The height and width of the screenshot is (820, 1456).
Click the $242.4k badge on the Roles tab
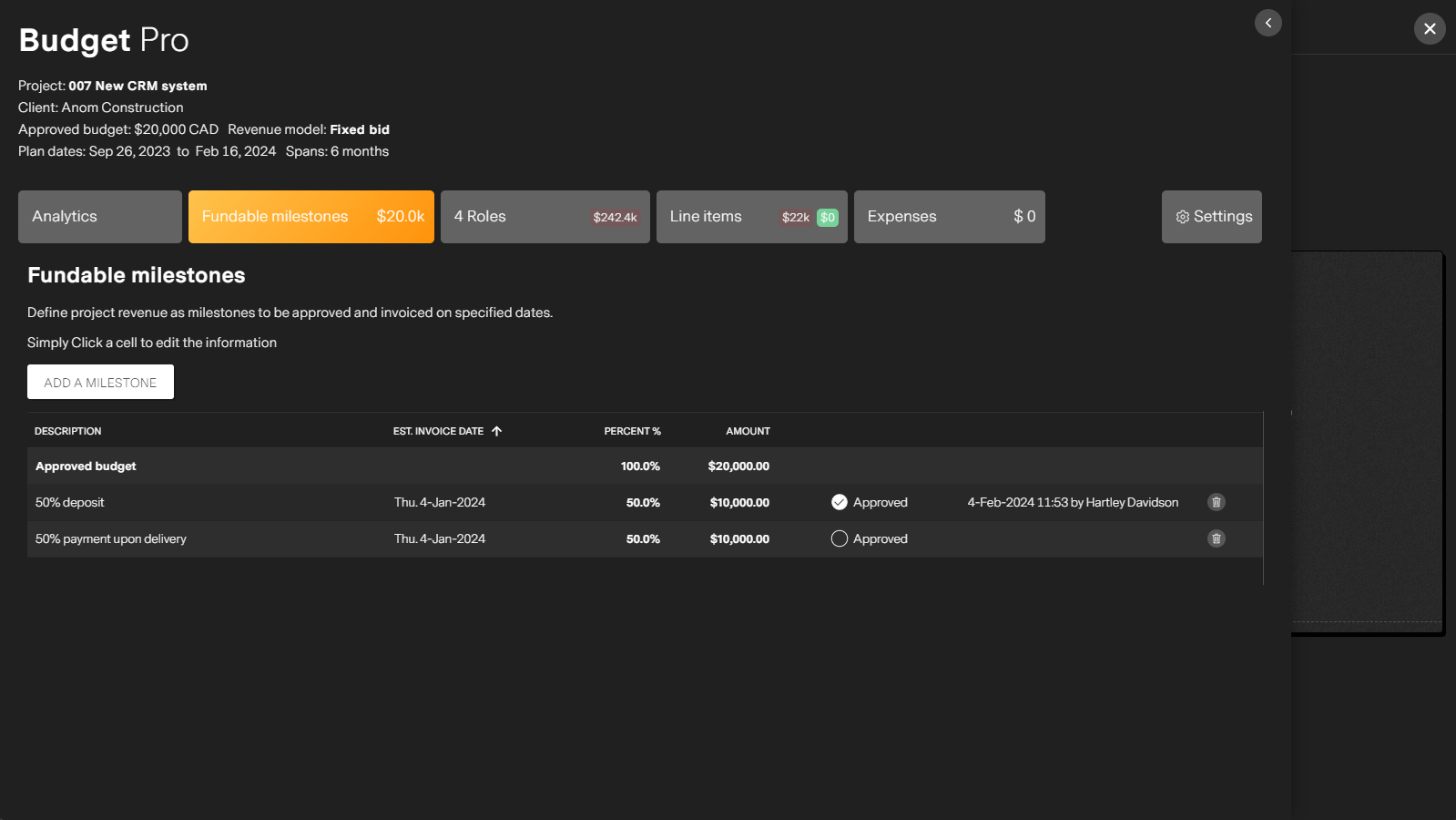pos(615,217)
